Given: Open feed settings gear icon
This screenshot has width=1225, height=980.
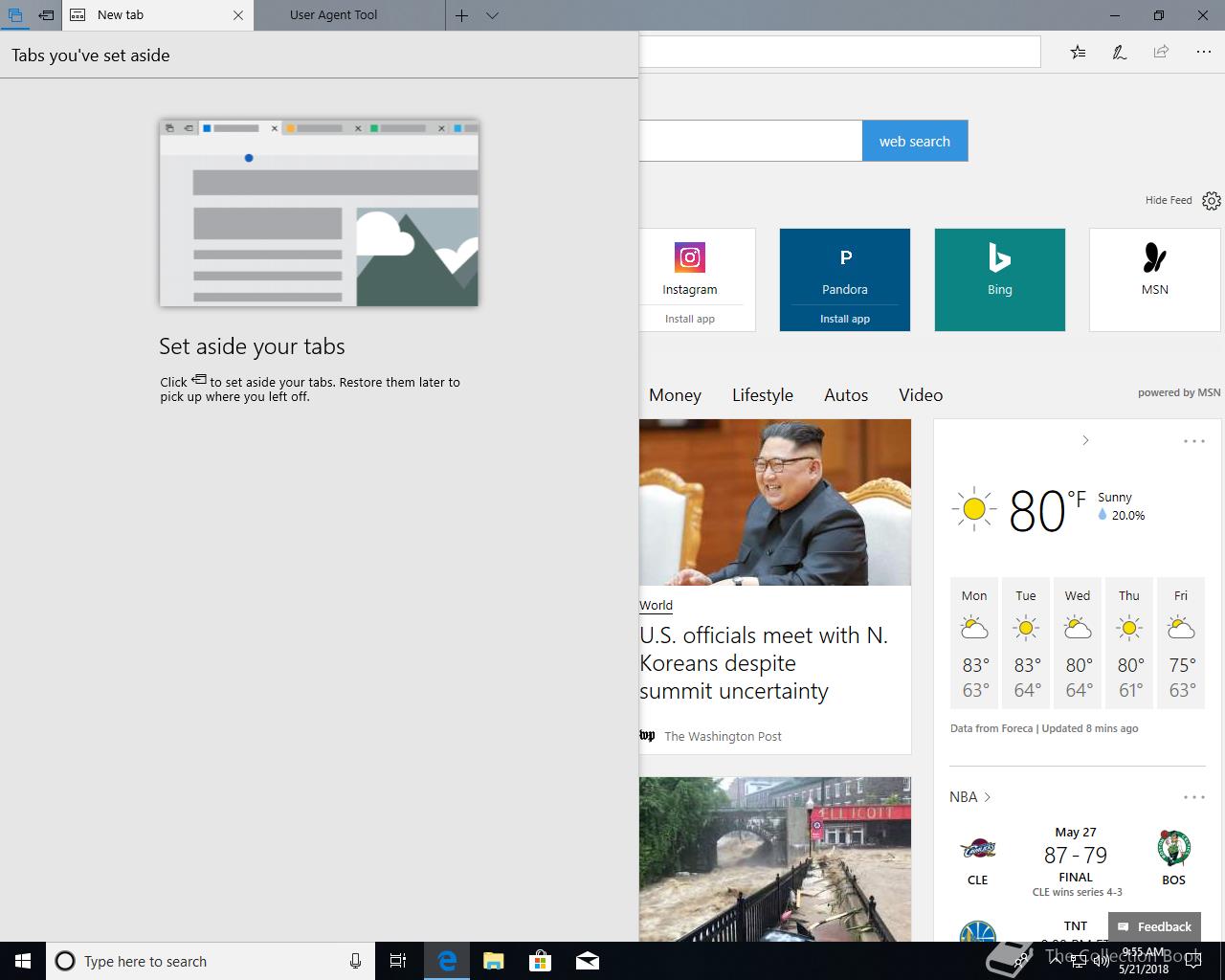Looking at the screenshot, I should point(1212,201).
